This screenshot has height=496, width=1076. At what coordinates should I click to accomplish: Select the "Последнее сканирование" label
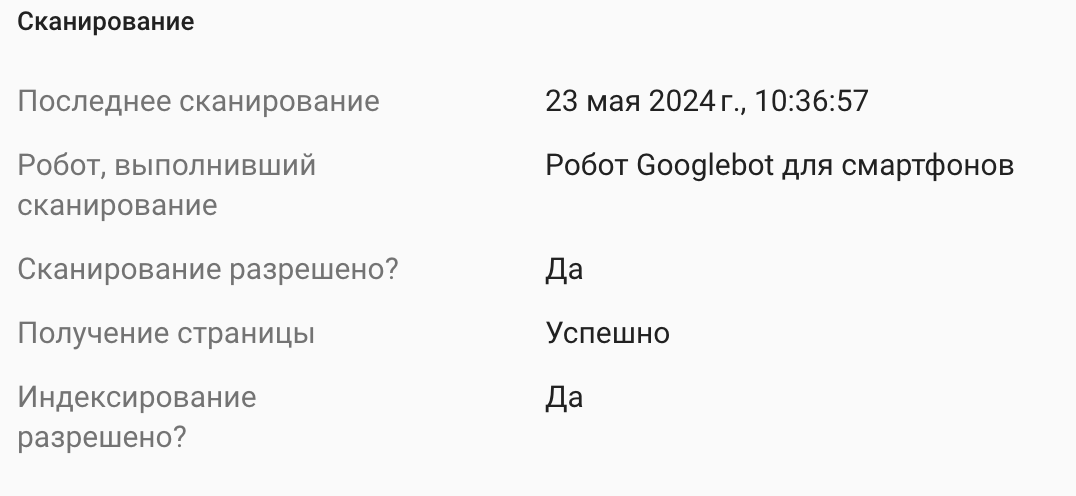pyautogui.click(x=199, y=101)
